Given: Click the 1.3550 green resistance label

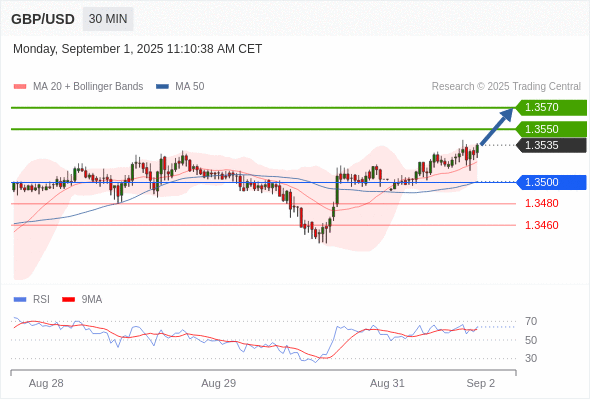Looking at the screenshot, I should tap(551, 129).
